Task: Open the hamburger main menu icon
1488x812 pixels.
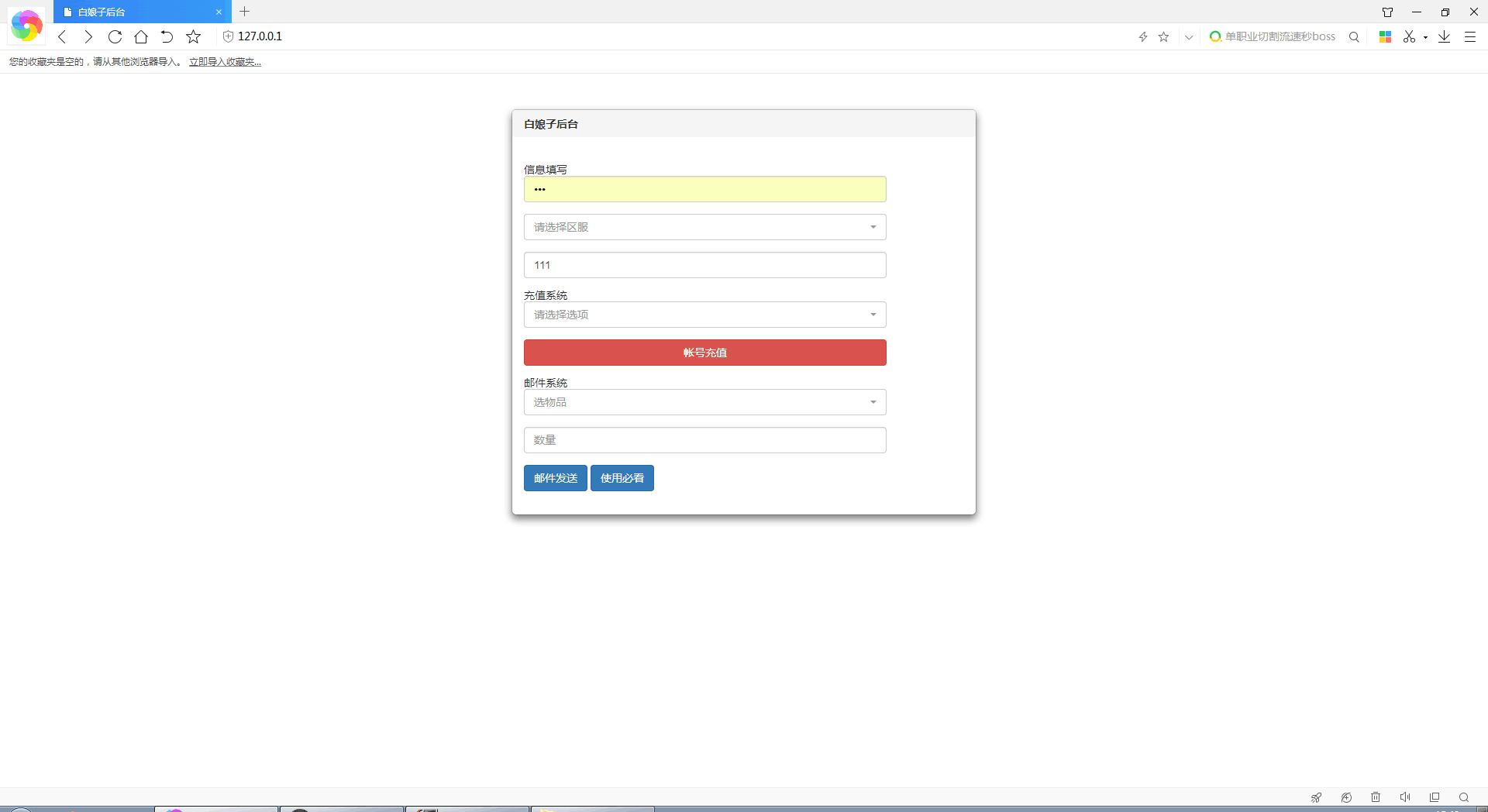Action: point(1469,36)
